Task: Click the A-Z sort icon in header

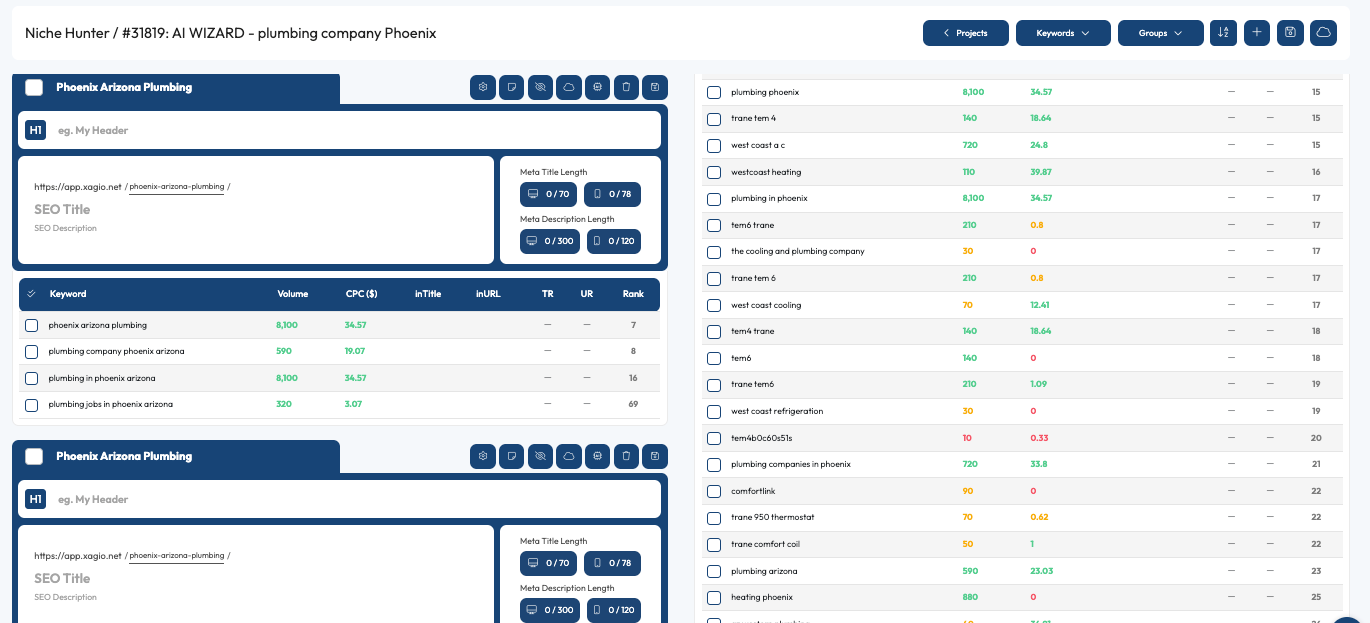Action: 1223,33
